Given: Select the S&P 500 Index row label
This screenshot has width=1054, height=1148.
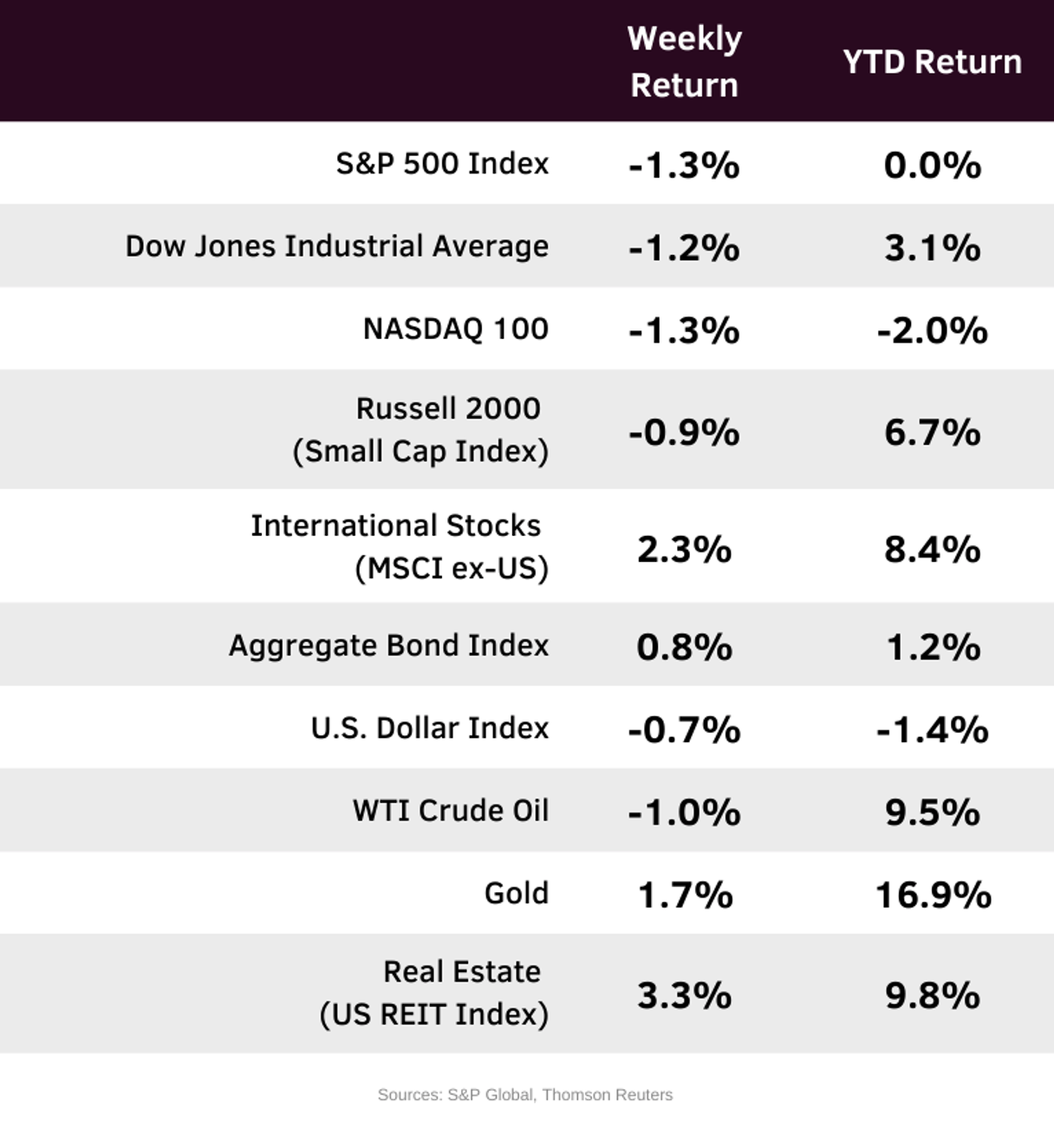Looking at the screenshot, I should (442, 164).
